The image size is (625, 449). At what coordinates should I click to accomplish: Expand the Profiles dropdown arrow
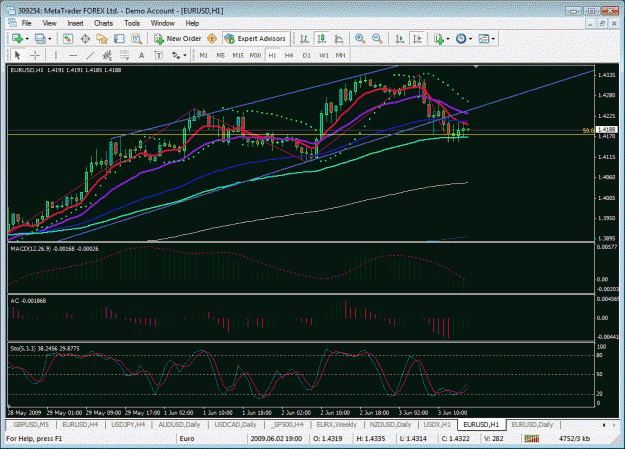point(50,39)
